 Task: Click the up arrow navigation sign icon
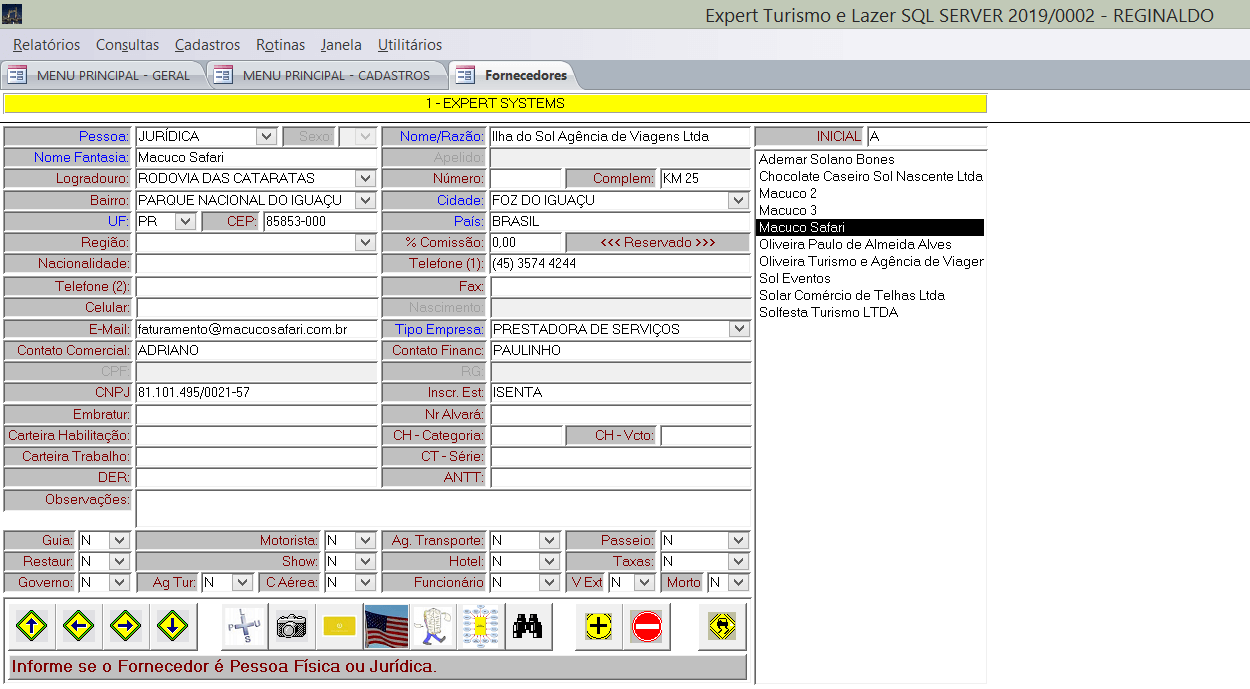click(31, 627)
